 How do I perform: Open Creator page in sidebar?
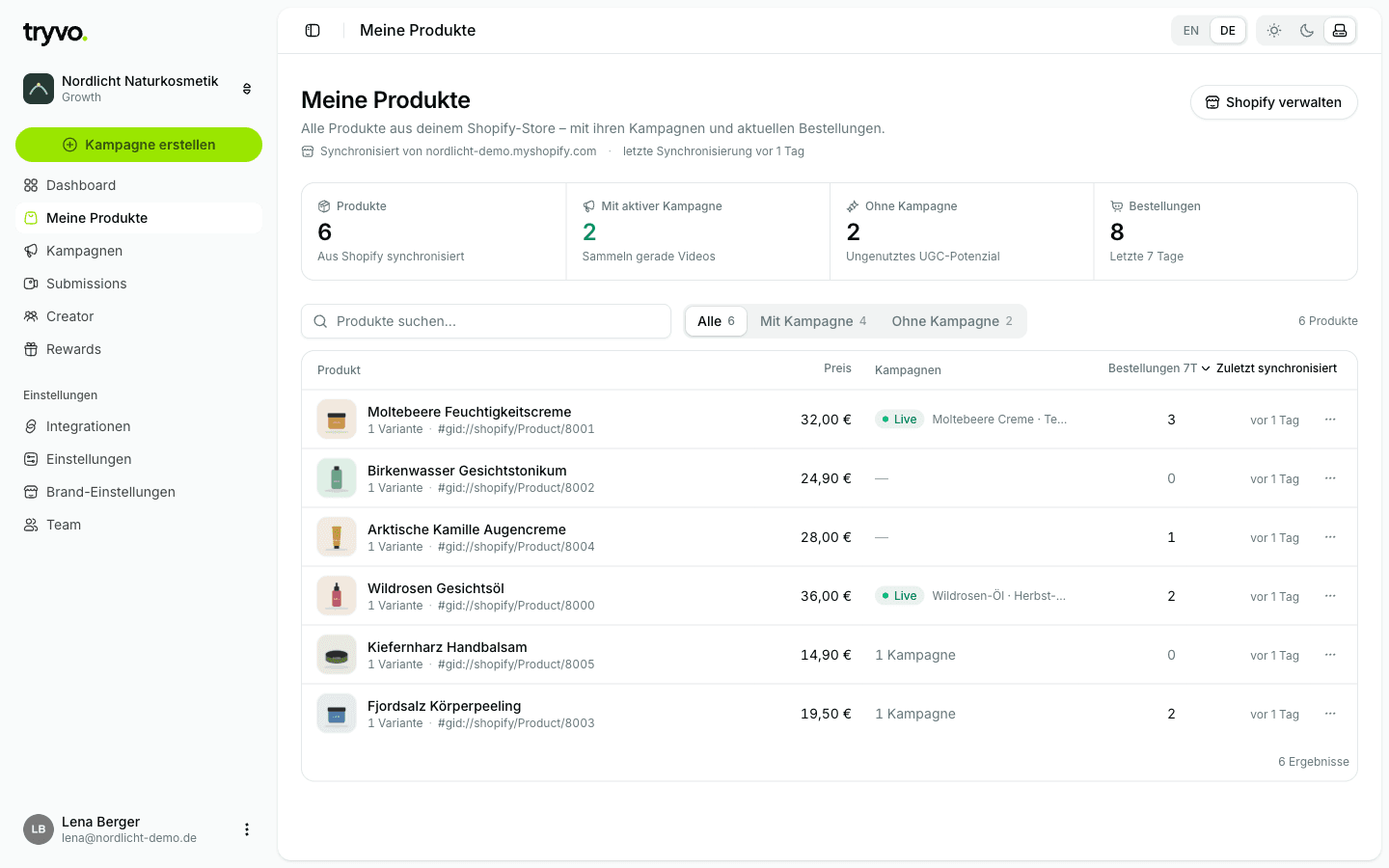coord(139,316)
